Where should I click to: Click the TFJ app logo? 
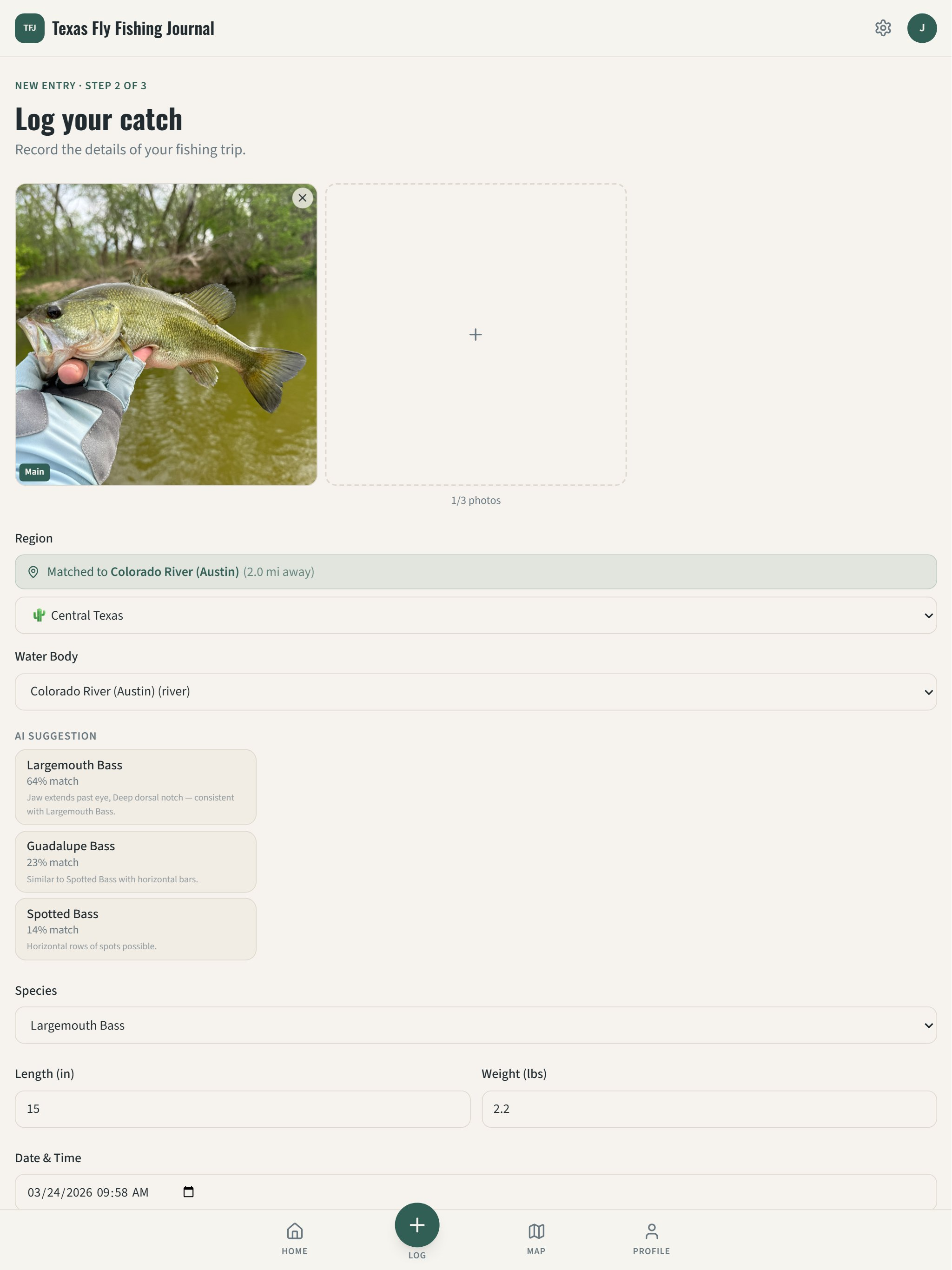click(x=30, y=28)
